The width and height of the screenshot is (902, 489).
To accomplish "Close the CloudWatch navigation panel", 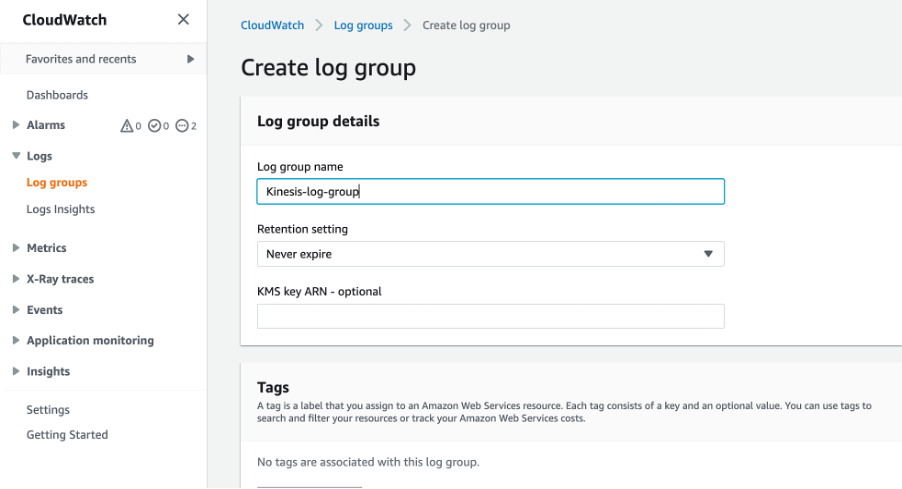I will click(x=183, y=20).
